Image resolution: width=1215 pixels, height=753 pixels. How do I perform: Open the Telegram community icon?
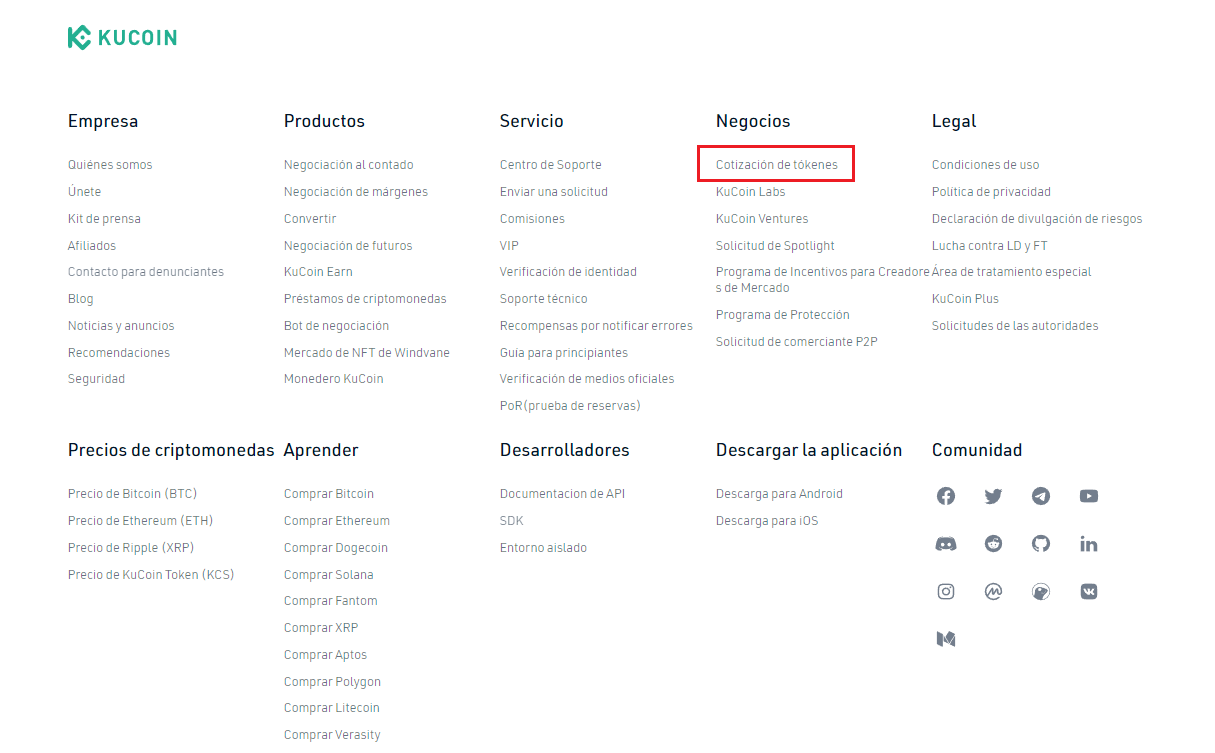pos(1041,496)
